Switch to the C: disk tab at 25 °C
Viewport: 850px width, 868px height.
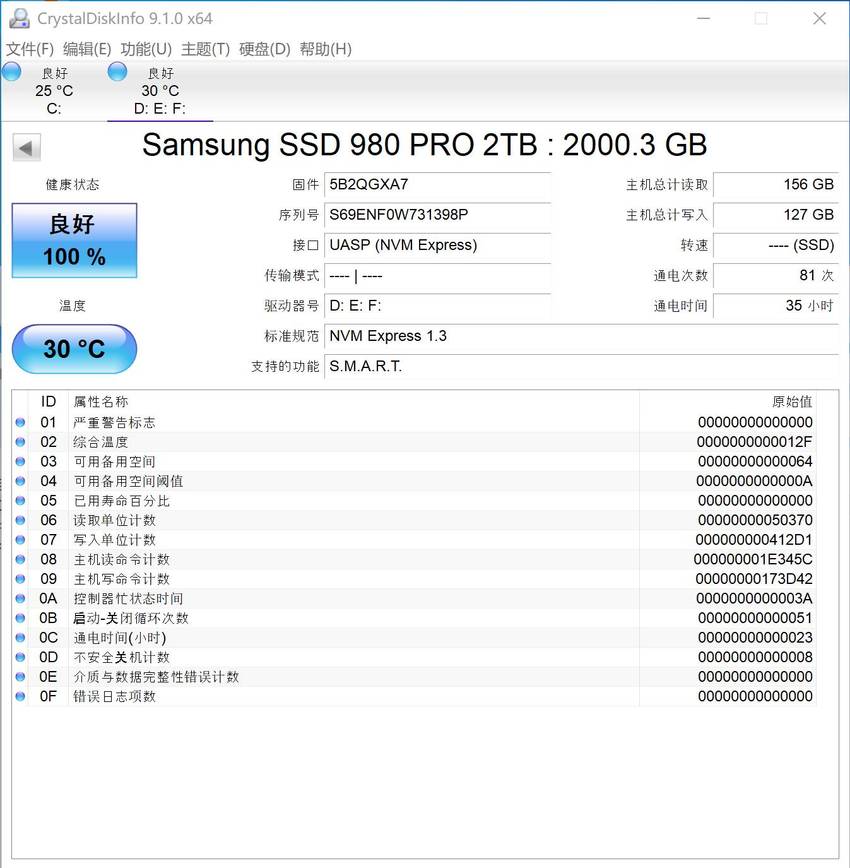(54, 91)
